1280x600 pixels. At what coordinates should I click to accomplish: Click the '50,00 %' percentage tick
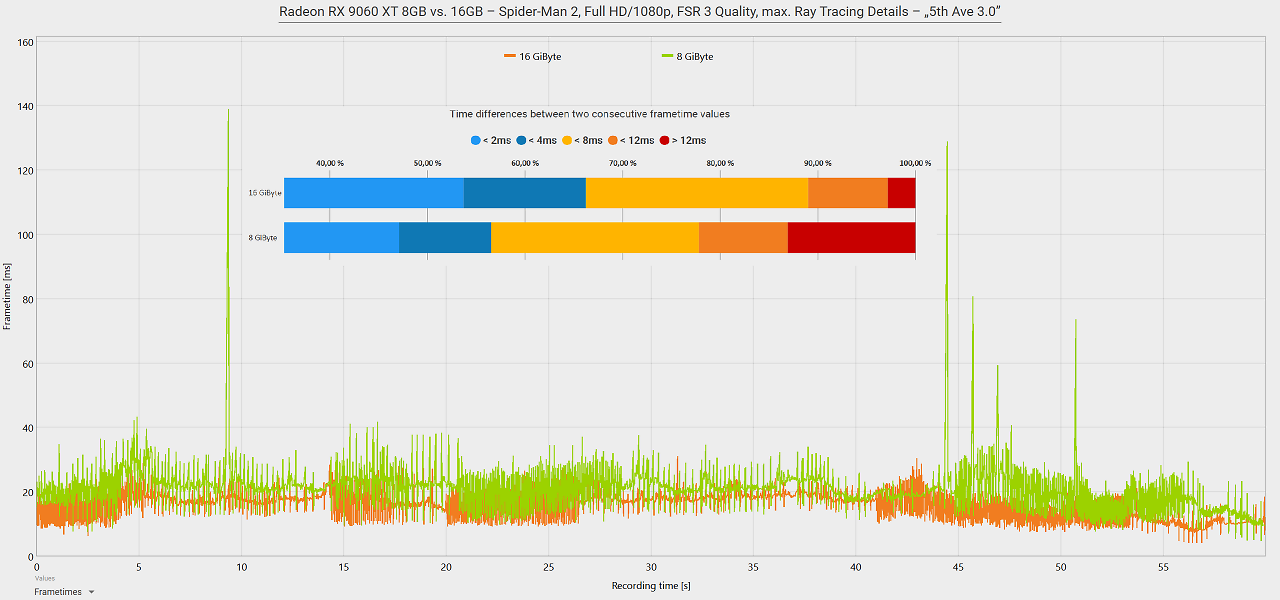428,163
